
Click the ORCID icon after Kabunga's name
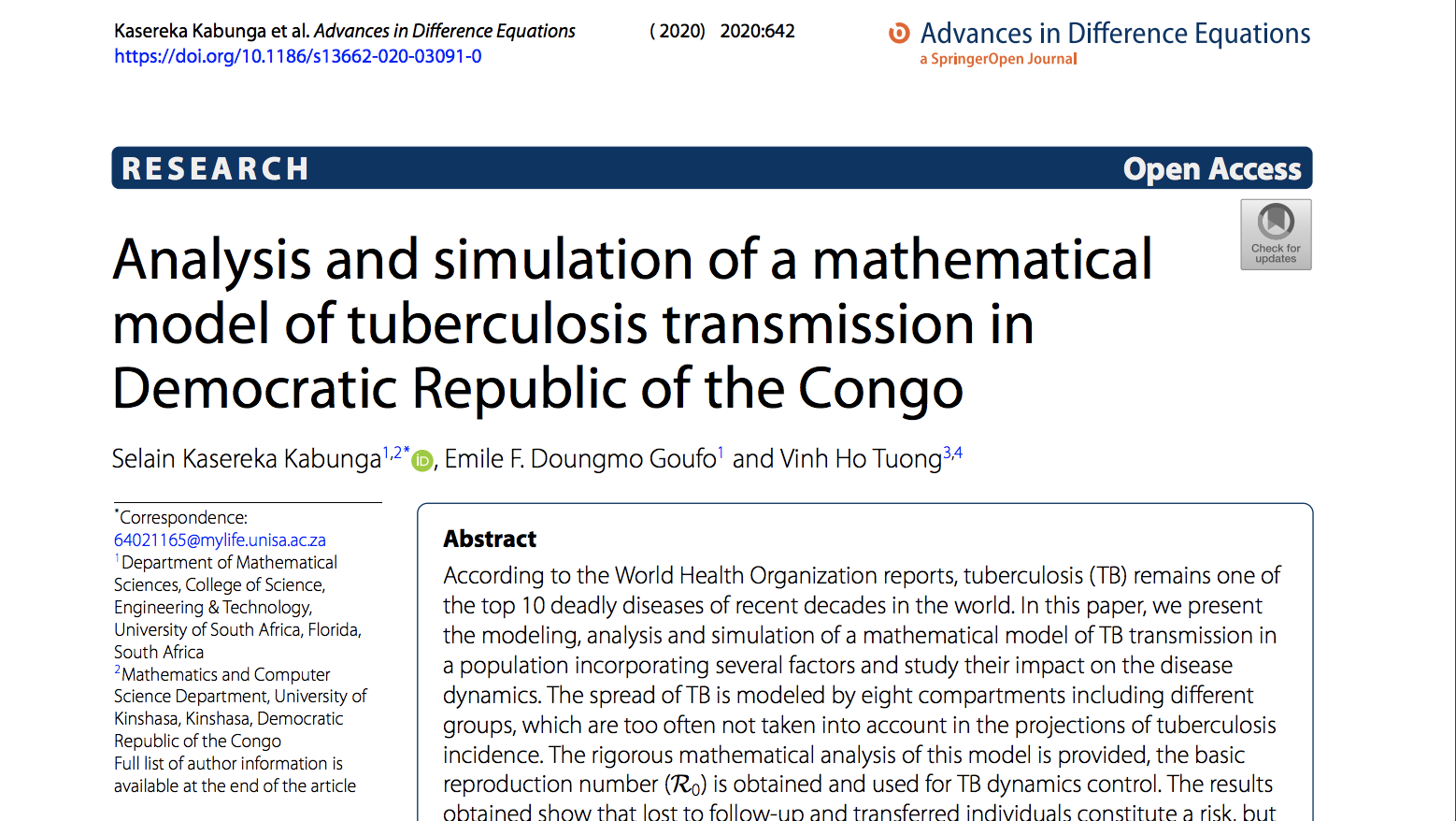[422, 460]
